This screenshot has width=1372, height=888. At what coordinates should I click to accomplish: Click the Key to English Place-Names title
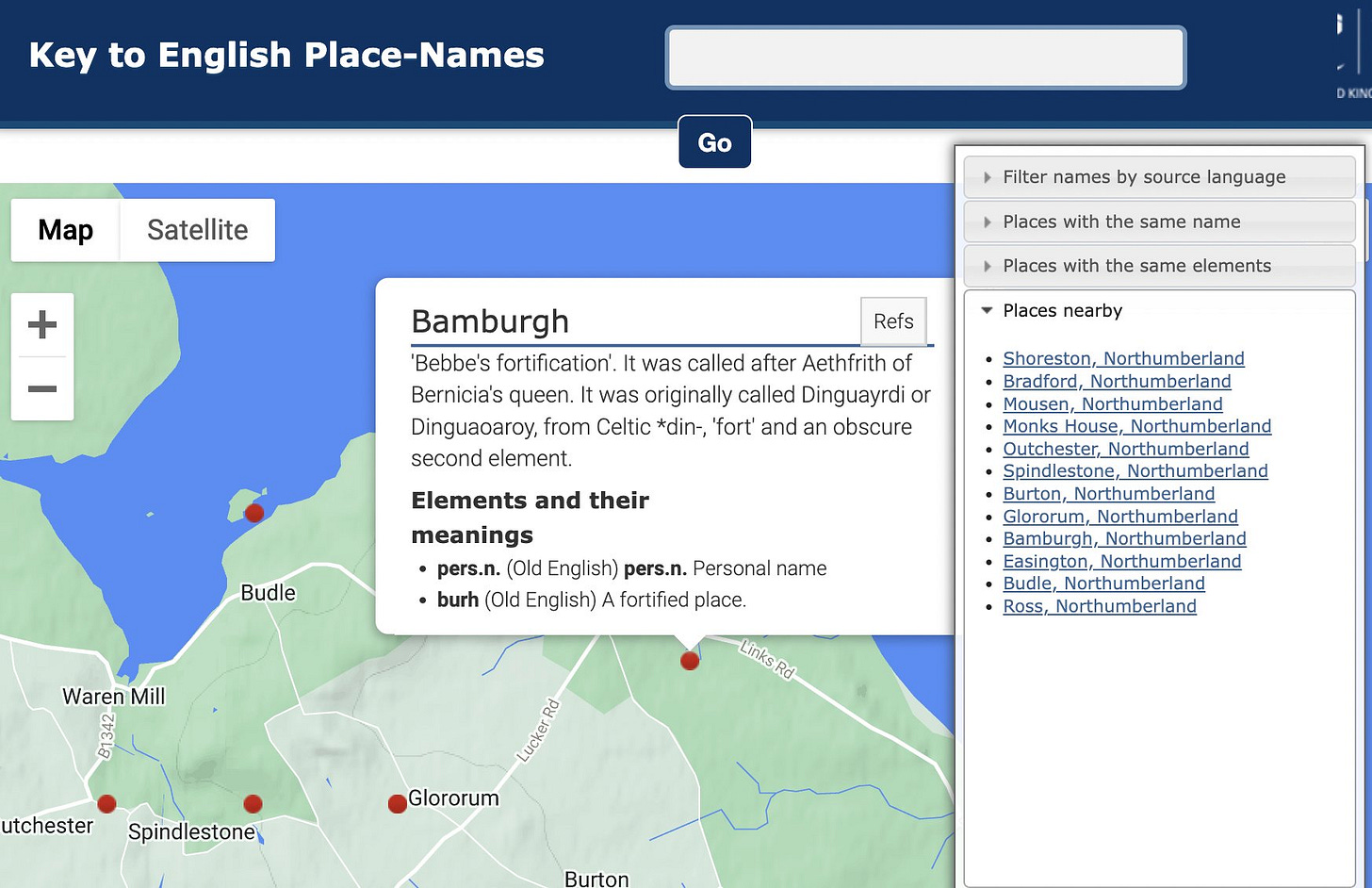point(286,55)
